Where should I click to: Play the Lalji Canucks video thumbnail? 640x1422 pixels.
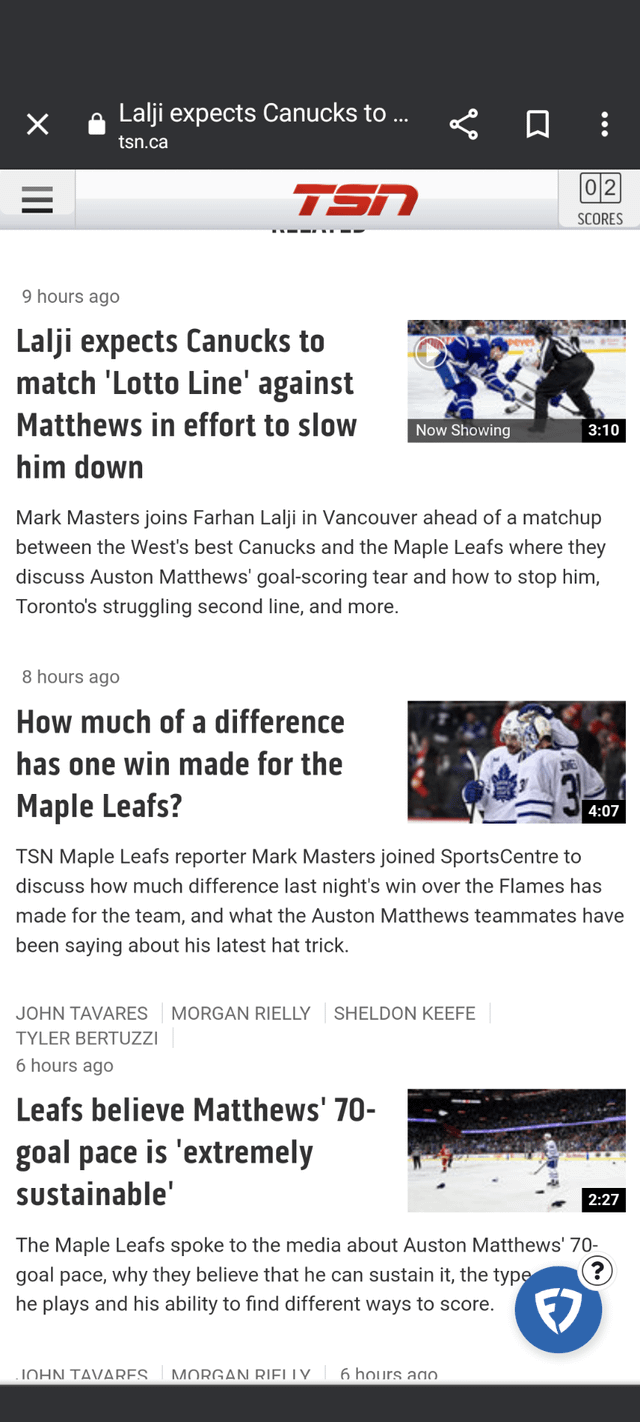click(x=516, y=381)
